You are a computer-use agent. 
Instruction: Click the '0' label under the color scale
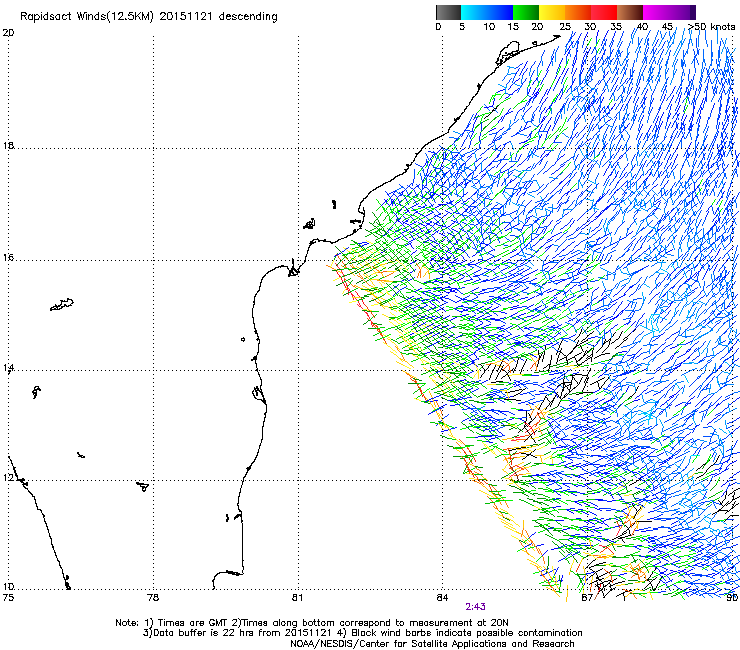pos(438,27)
